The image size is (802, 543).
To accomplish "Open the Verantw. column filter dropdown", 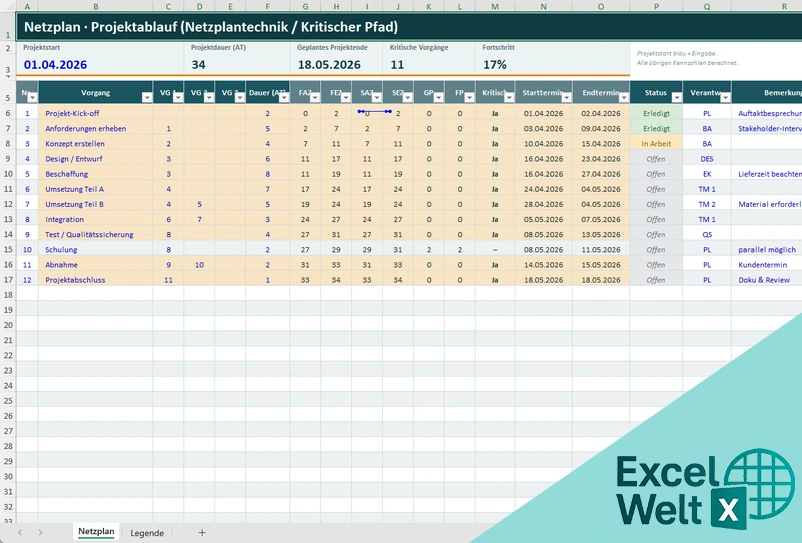I will [725, 97].
